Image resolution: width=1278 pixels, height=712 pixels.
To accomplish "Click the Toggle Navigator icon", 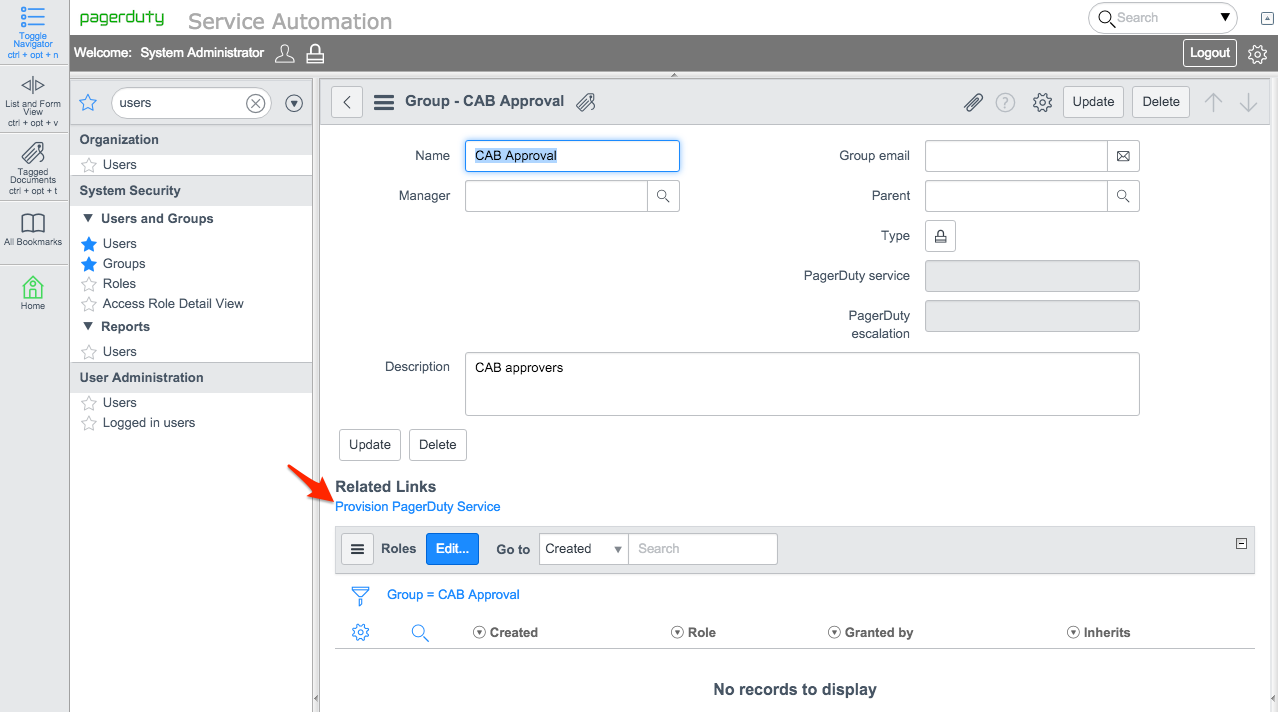I will 33,17.
